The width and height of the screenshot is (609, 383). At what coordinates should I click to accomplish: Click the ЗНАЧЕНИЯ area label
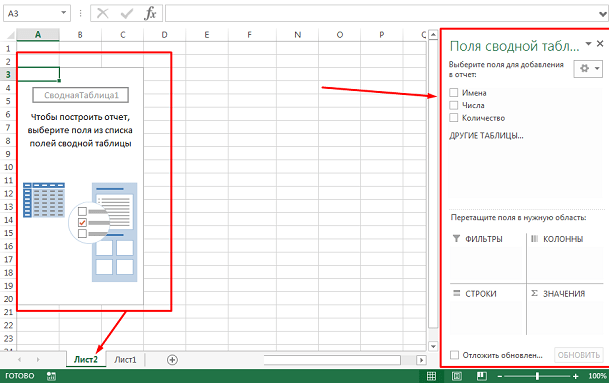click(564, 294)
